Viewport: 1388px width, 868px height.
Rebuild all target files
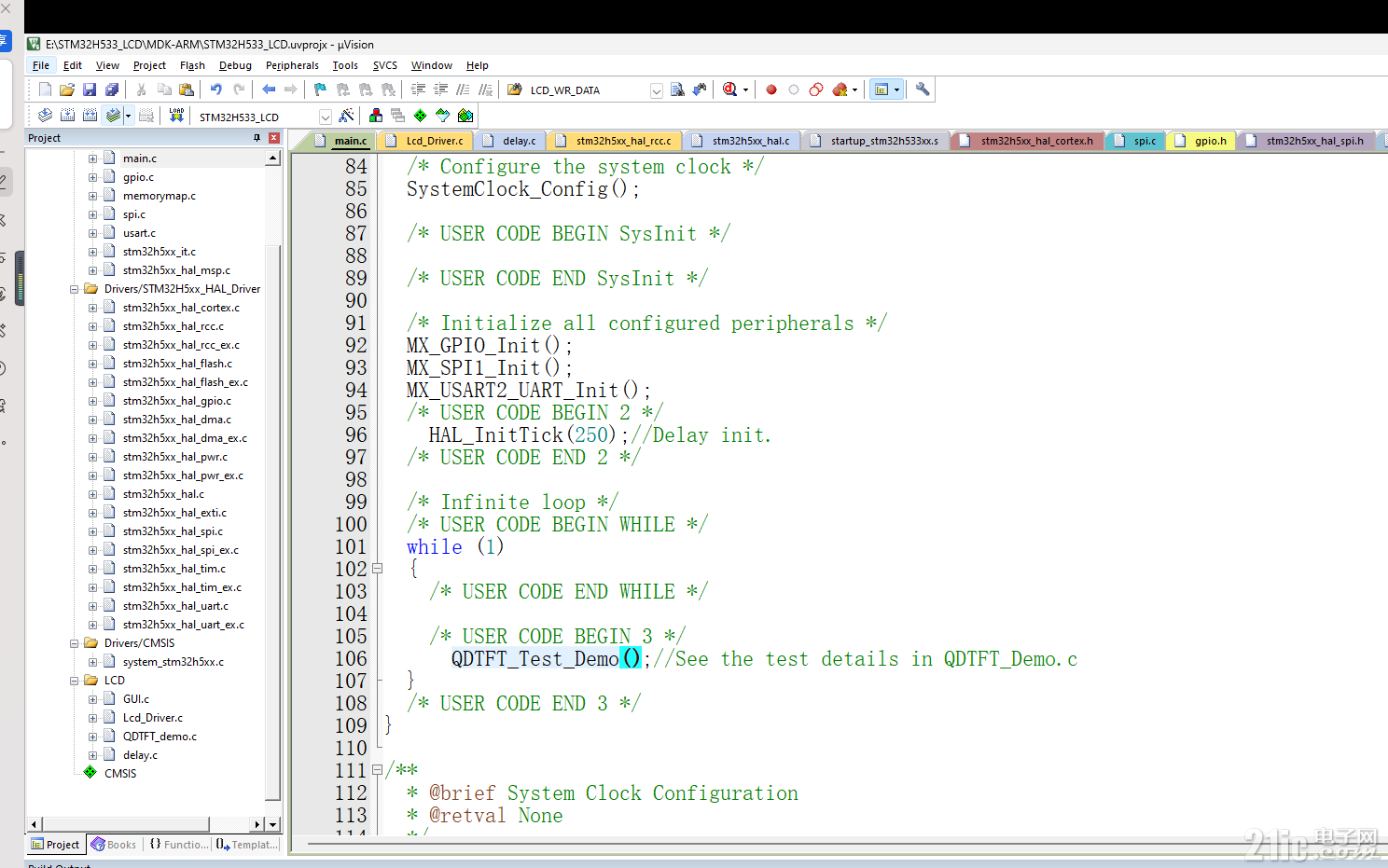click(90, 115)
